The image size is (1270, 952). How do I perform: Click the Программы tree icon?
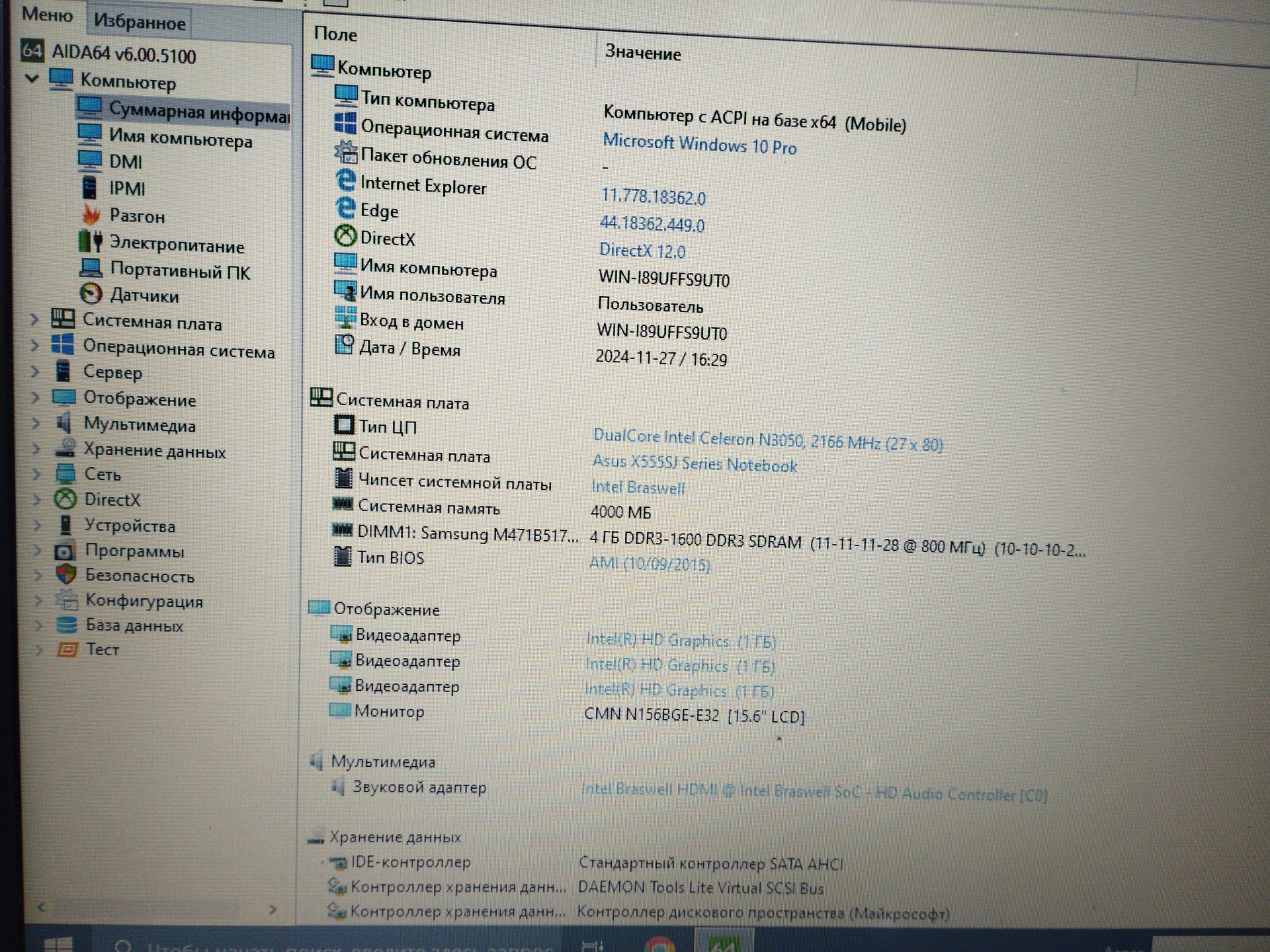[x=65, y=550]
